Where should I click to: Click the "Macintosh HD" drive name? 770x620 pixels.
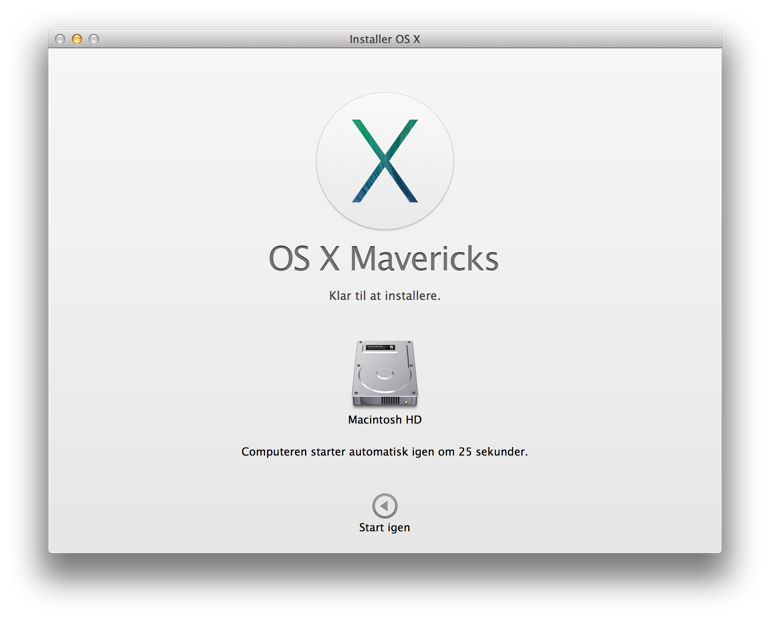[385, 420]
